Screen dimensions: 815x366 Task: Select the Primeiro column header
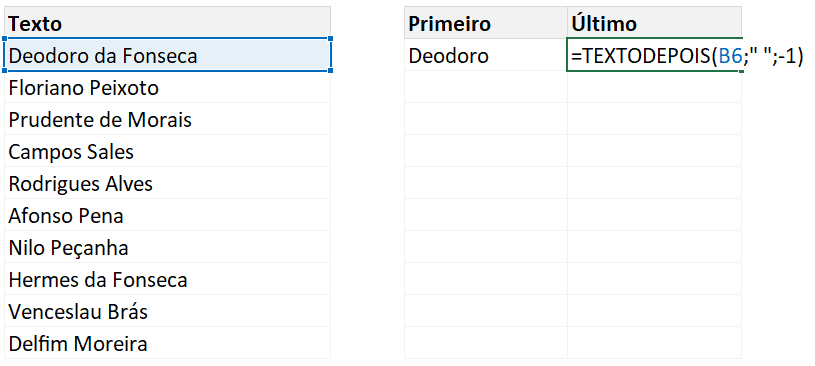(x=485, y=22)
